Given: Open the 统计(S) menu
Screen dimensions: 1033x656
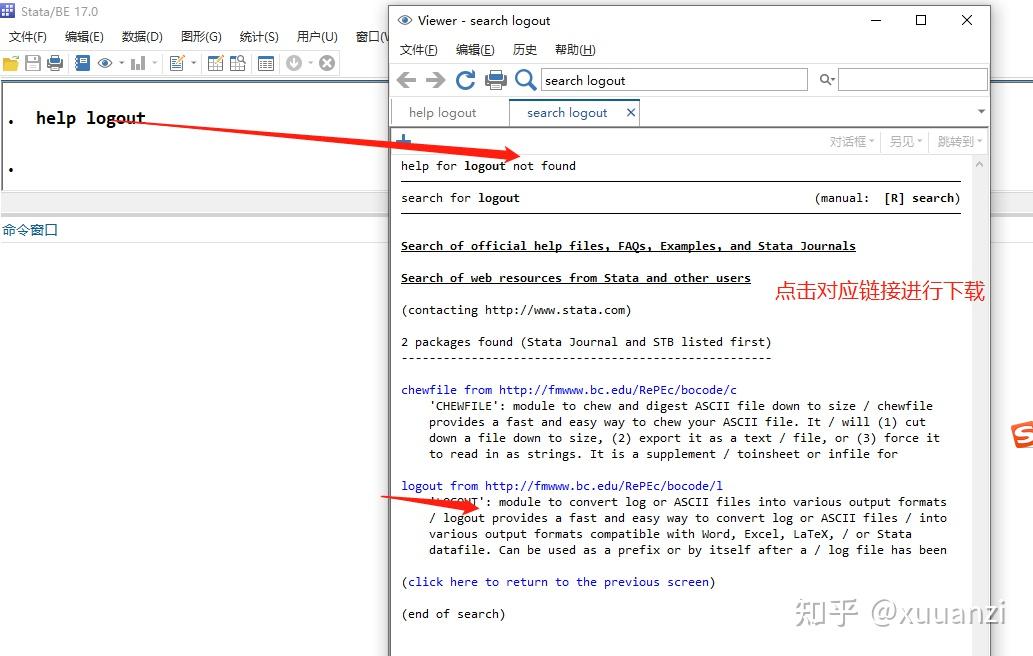Looking at the screenshot, I should coord(258,35).
